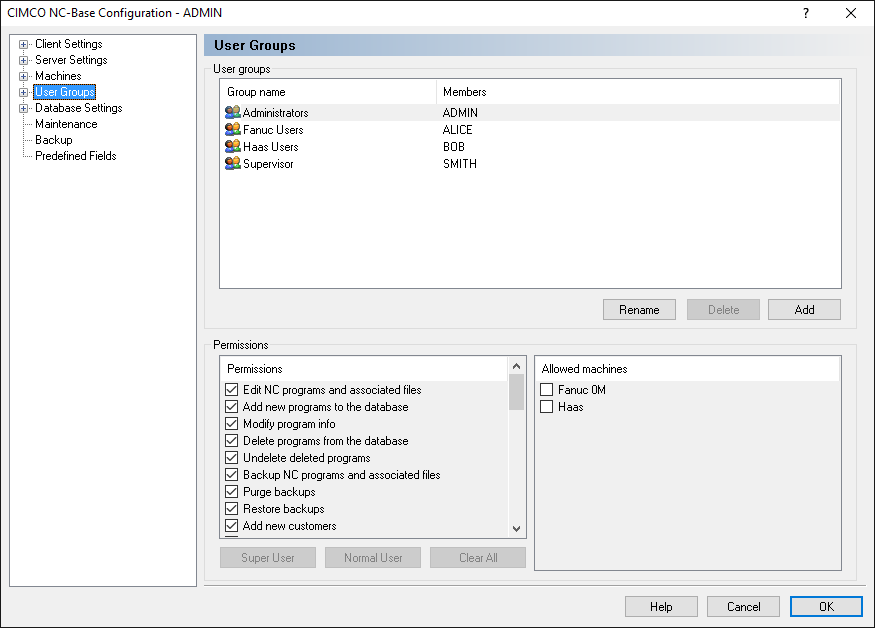This screenshot has width=875, height=628.
Task: Click the SMITH member cell
Action: (x=460, y=164)
